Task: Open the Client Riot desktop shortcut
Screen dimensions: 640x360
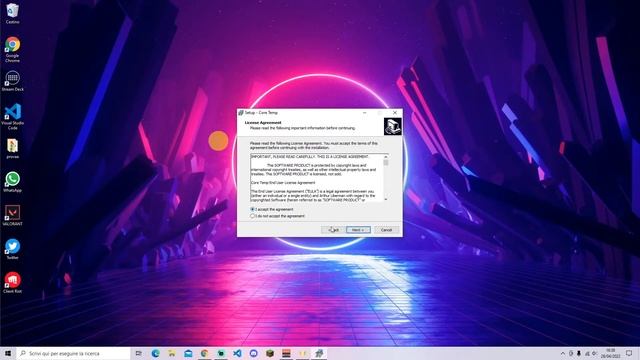Action: tap(12, 283)
